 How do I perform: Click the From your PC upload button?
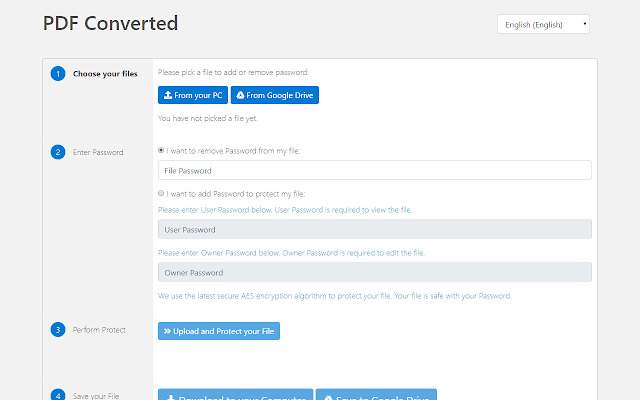pos(193,95)
